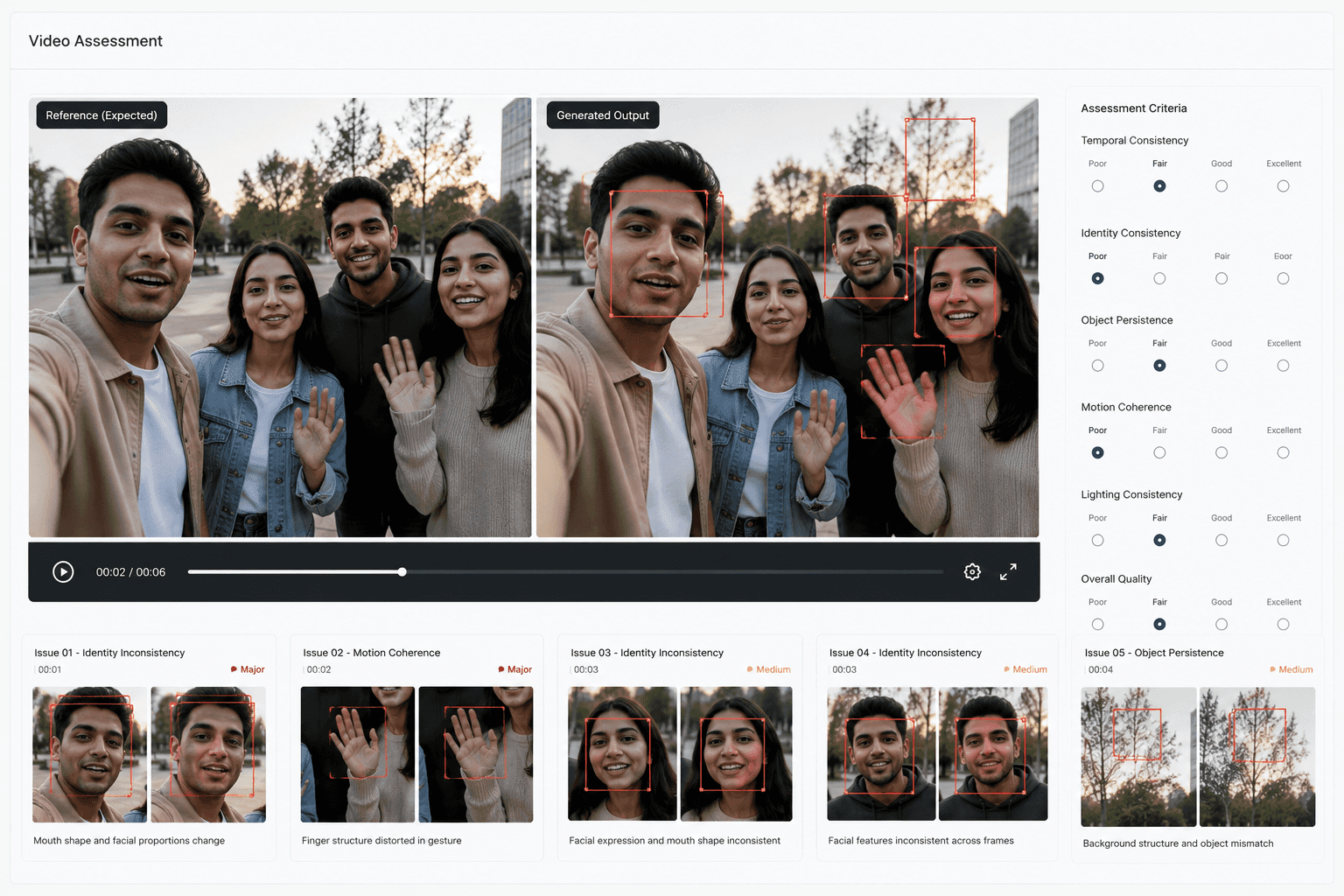The height and width of the screenshot is (896, 1344).
Task: Open the first thumbnail of Issue 03
Action: (622, 753)
